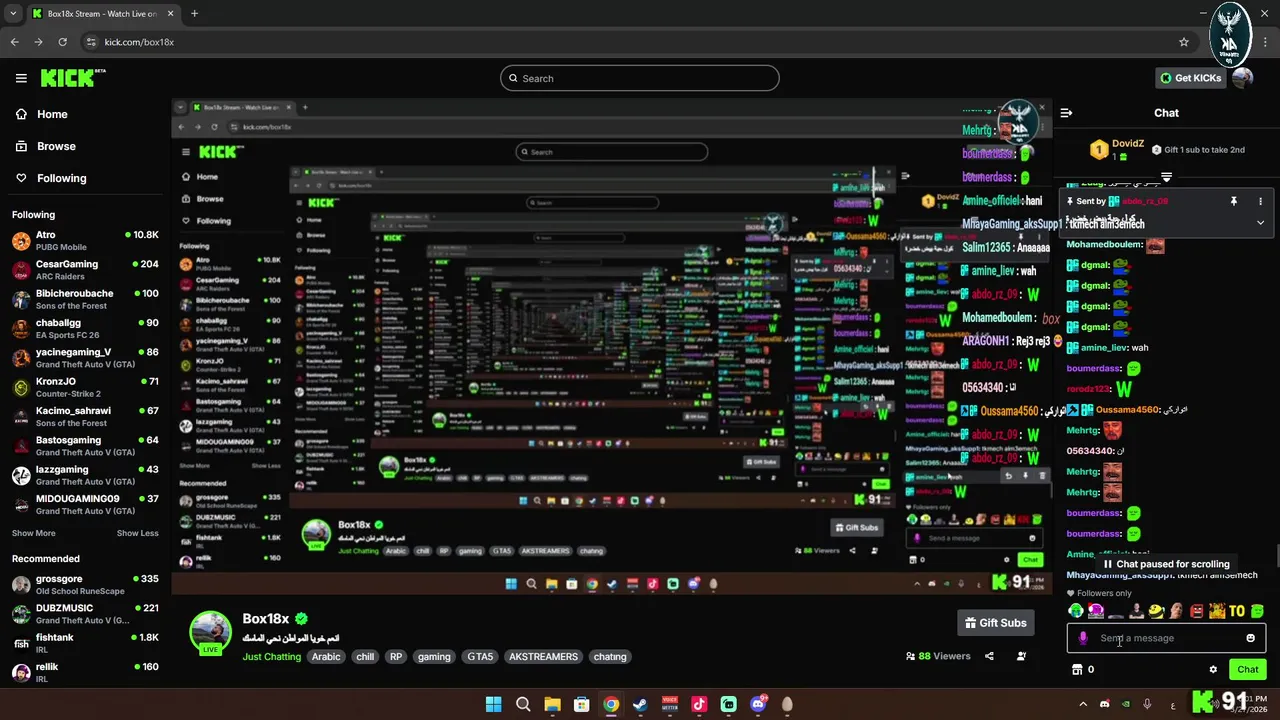
Task: Share the stream via share icon
Action: click(x=989, y=657)
